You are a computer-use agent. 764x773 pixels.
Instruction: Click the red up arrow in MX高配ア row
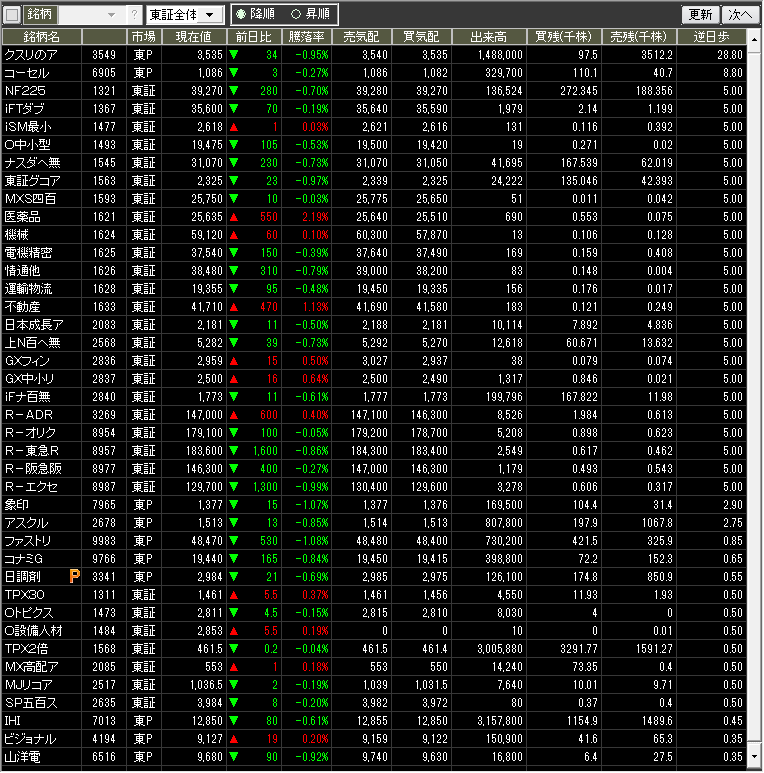tap(234, 667)
